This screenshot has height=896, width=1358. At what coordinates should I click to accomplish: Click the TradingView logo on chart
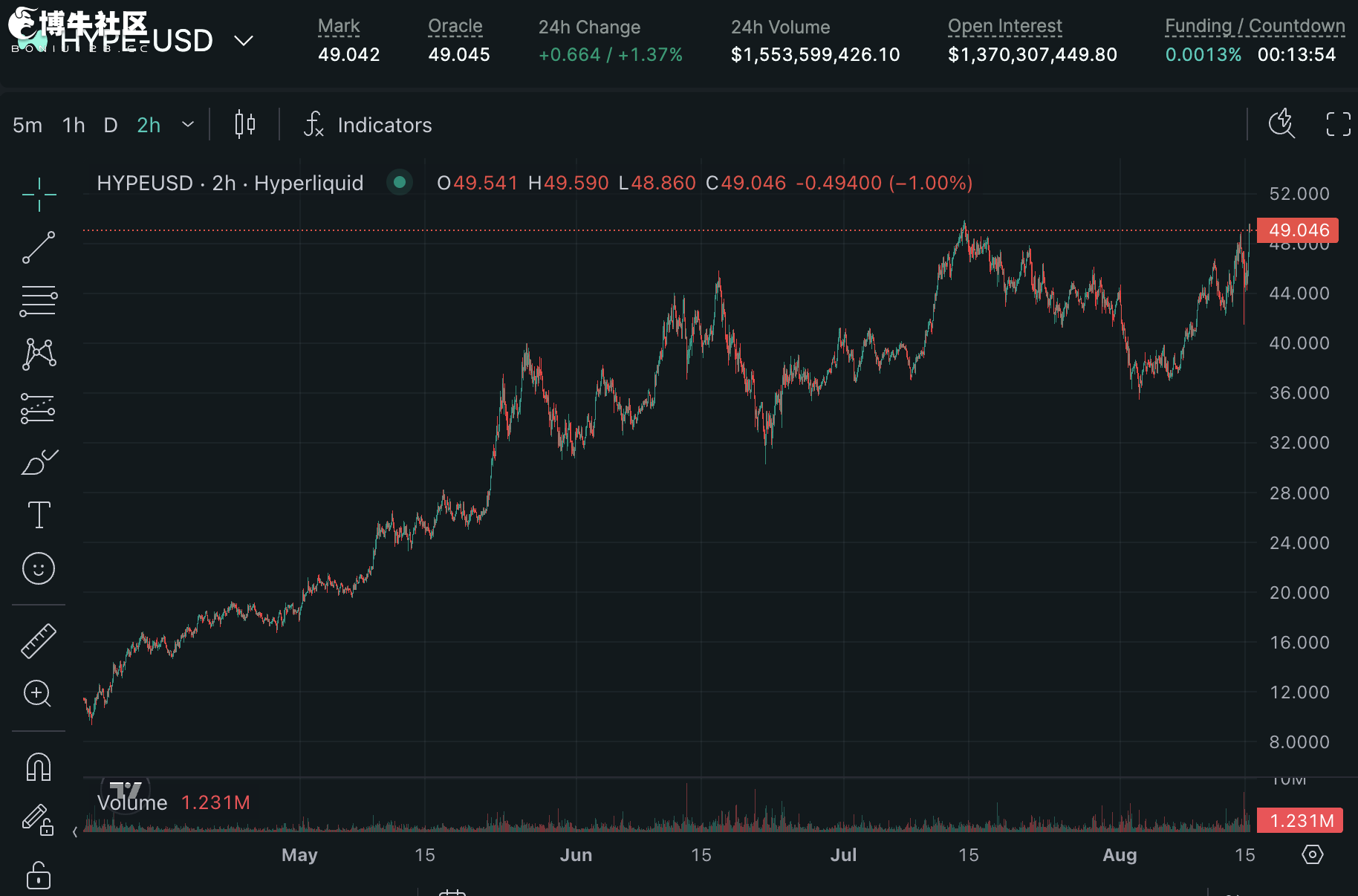point(126,789)
